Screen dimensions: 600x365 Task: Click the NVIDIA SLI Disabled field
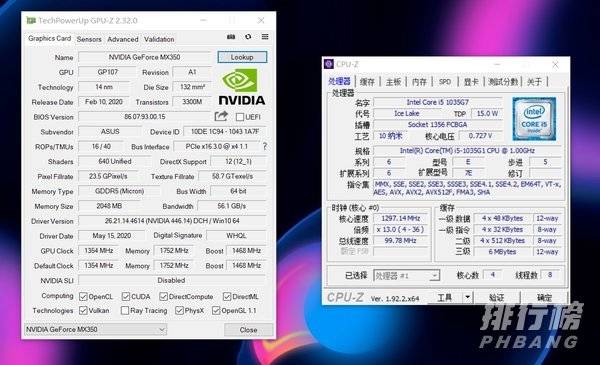[171, 280]
